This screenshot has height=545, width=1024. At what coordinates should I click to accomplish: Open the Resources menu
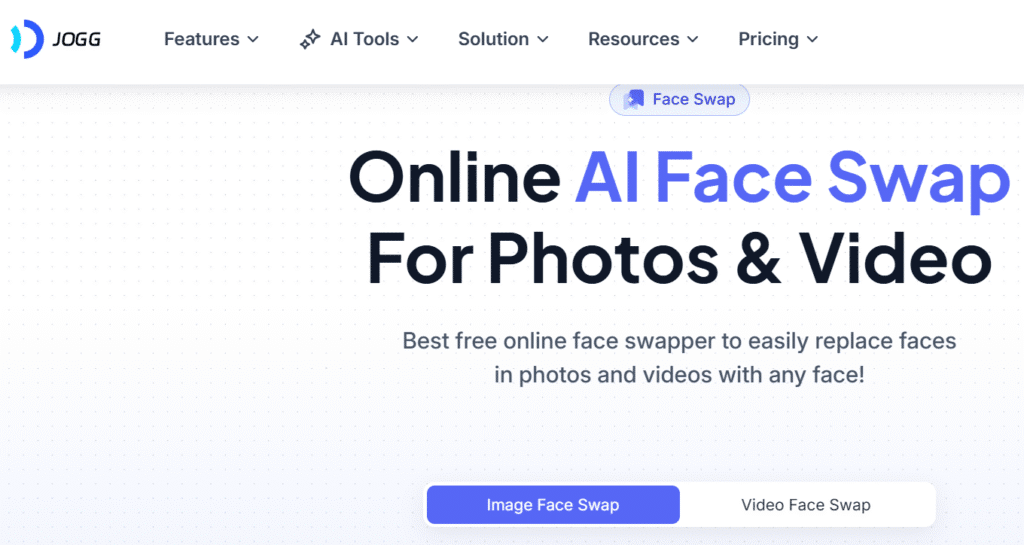[634, 39]
